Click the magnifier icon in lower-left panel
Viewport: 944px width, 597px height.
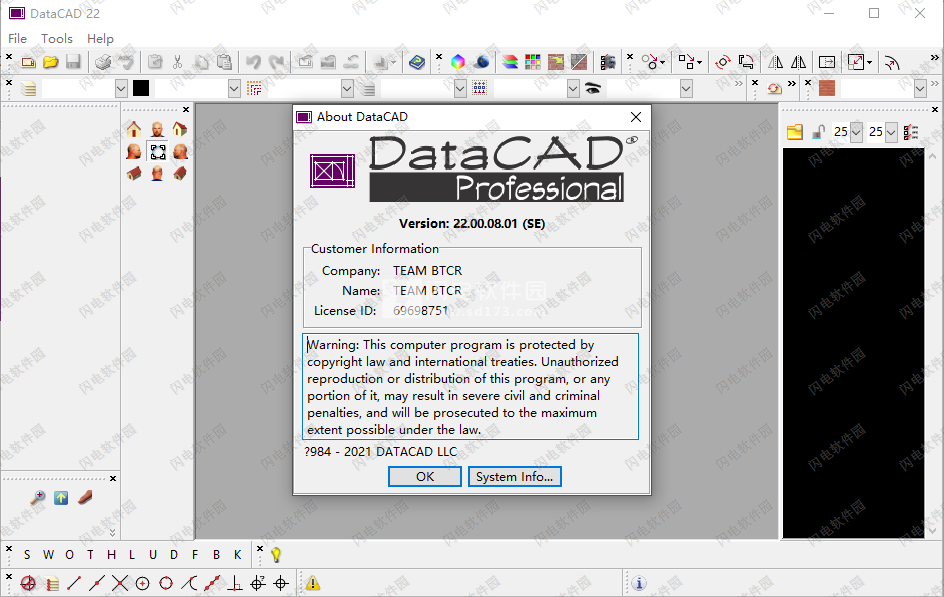coord(38,498)
